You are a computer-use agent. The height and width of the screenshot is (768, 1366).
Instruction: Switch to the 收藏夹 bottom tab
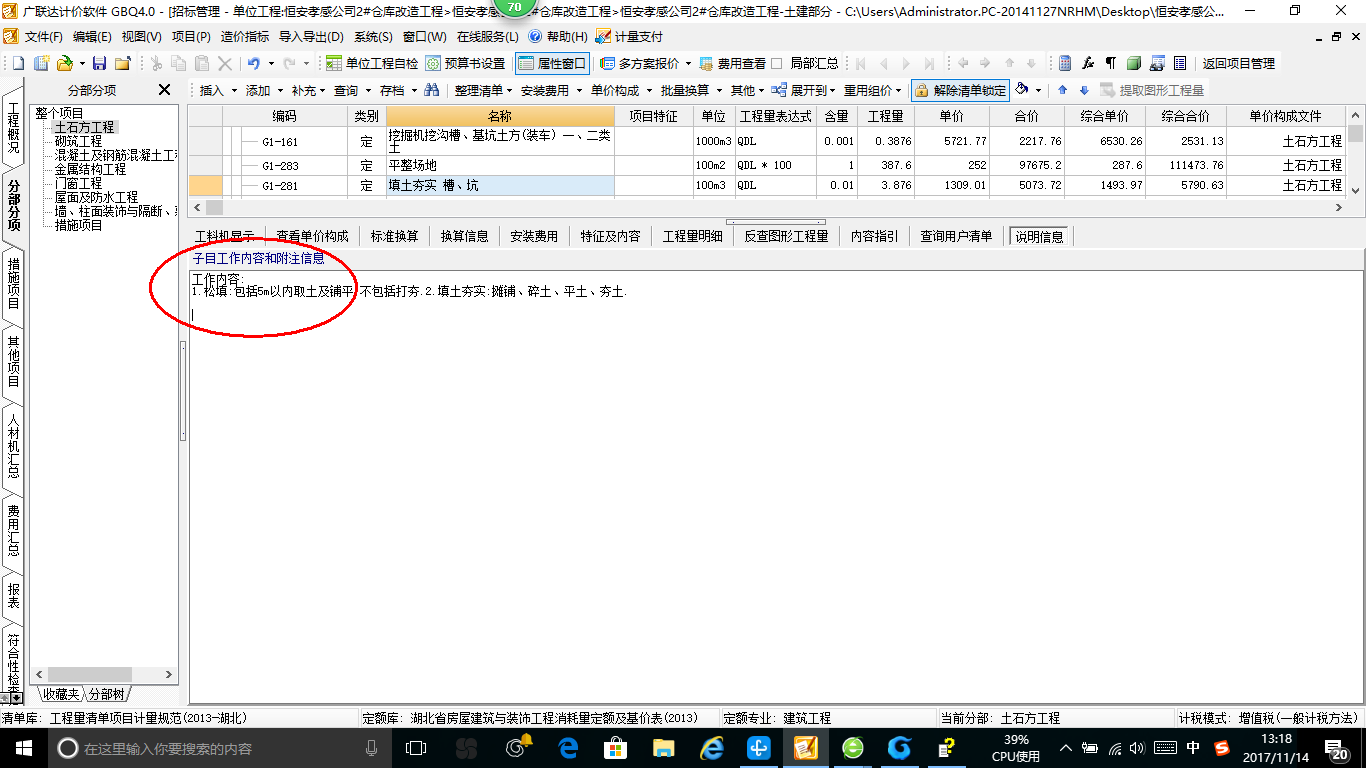pyautogui.click(x=60, y=694)
